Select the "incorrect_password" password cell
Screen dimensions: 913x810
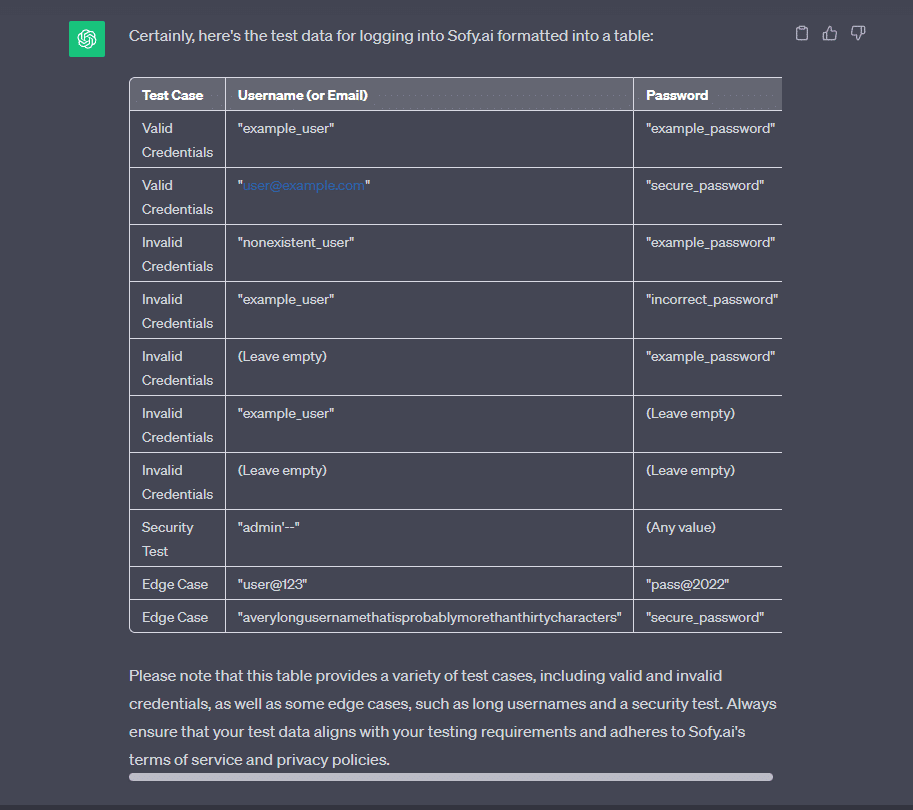pyautogui.click(x=707, y=310)
